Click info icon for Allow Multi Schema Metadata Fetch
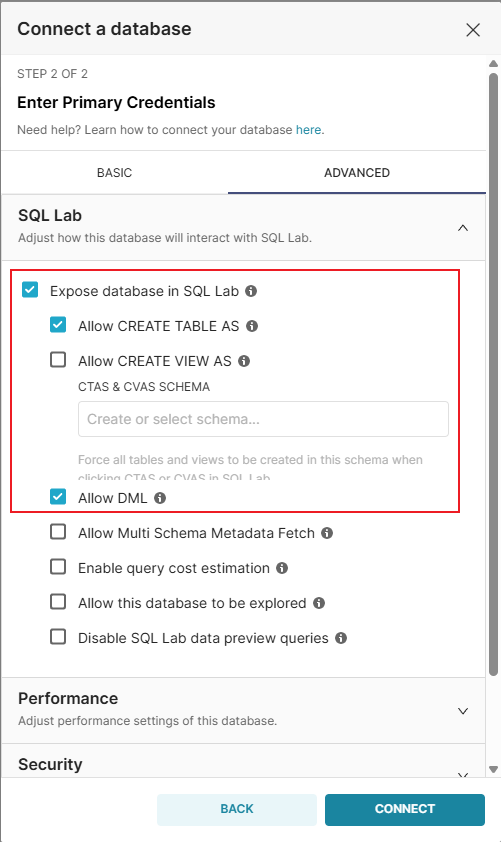The width and height of the screenshot is (501, 842). [327, 533]
